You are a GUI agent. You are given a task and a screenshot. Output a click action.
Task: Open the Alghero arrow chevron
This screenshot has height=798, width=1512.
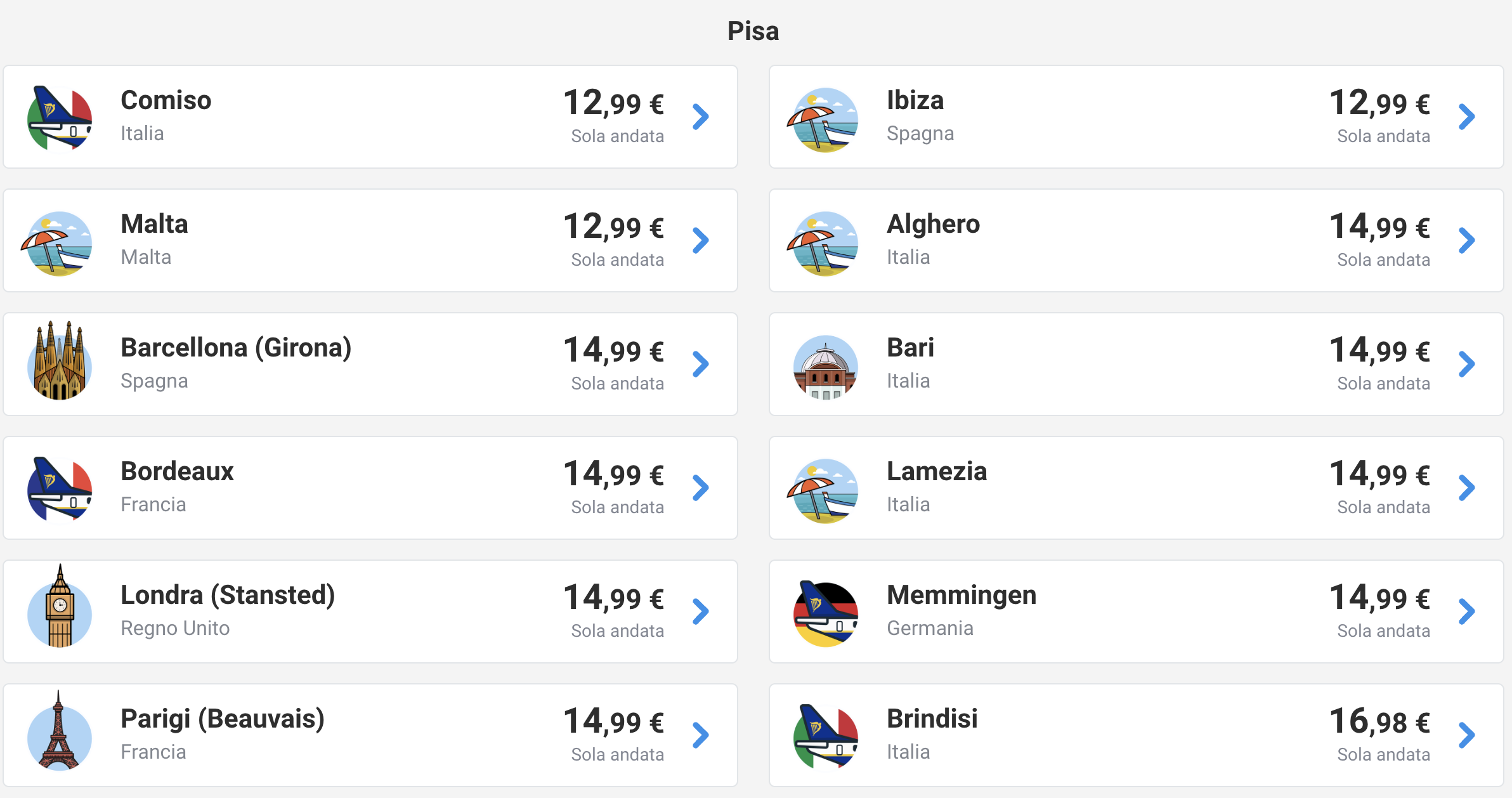[1467, 240]
